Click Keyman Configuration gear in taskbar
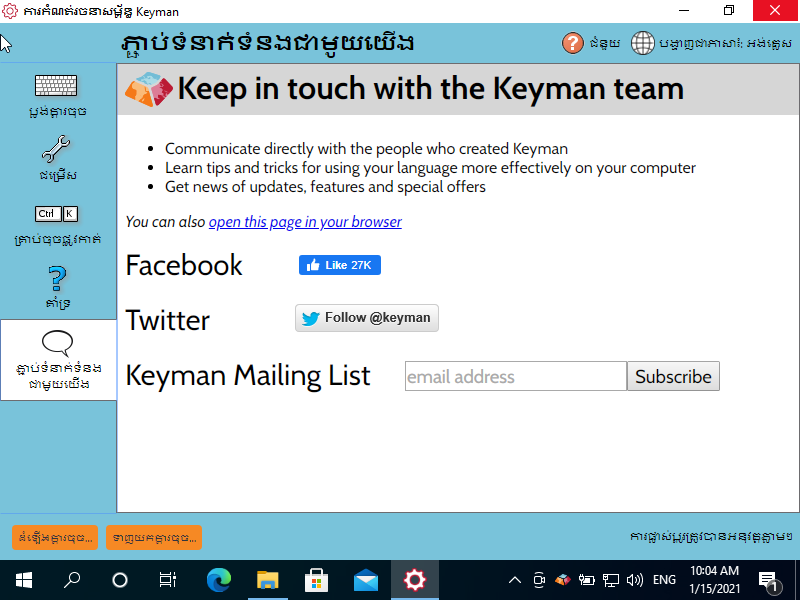Viewport: 800px width, 600px height. (x=414, y=580)
